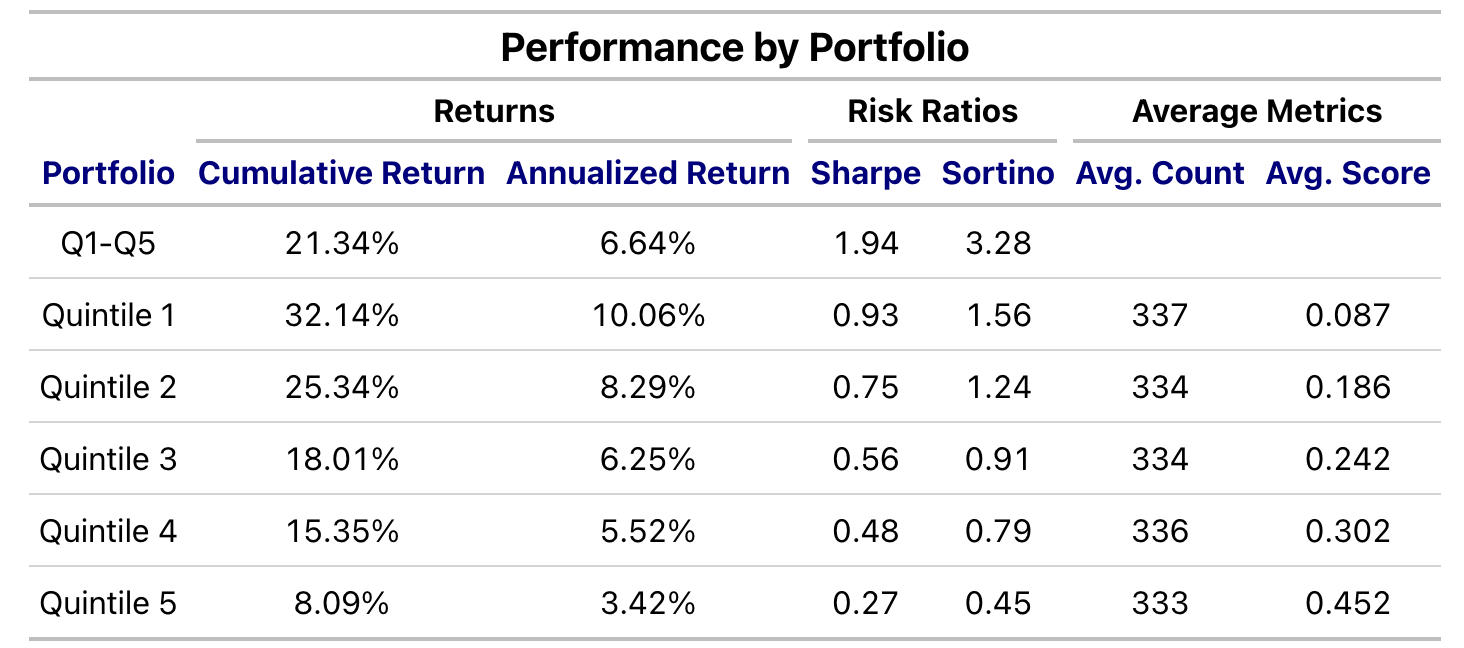Click the Avg. Score column header
The image size is (1464, 648).
[1348, 173]
